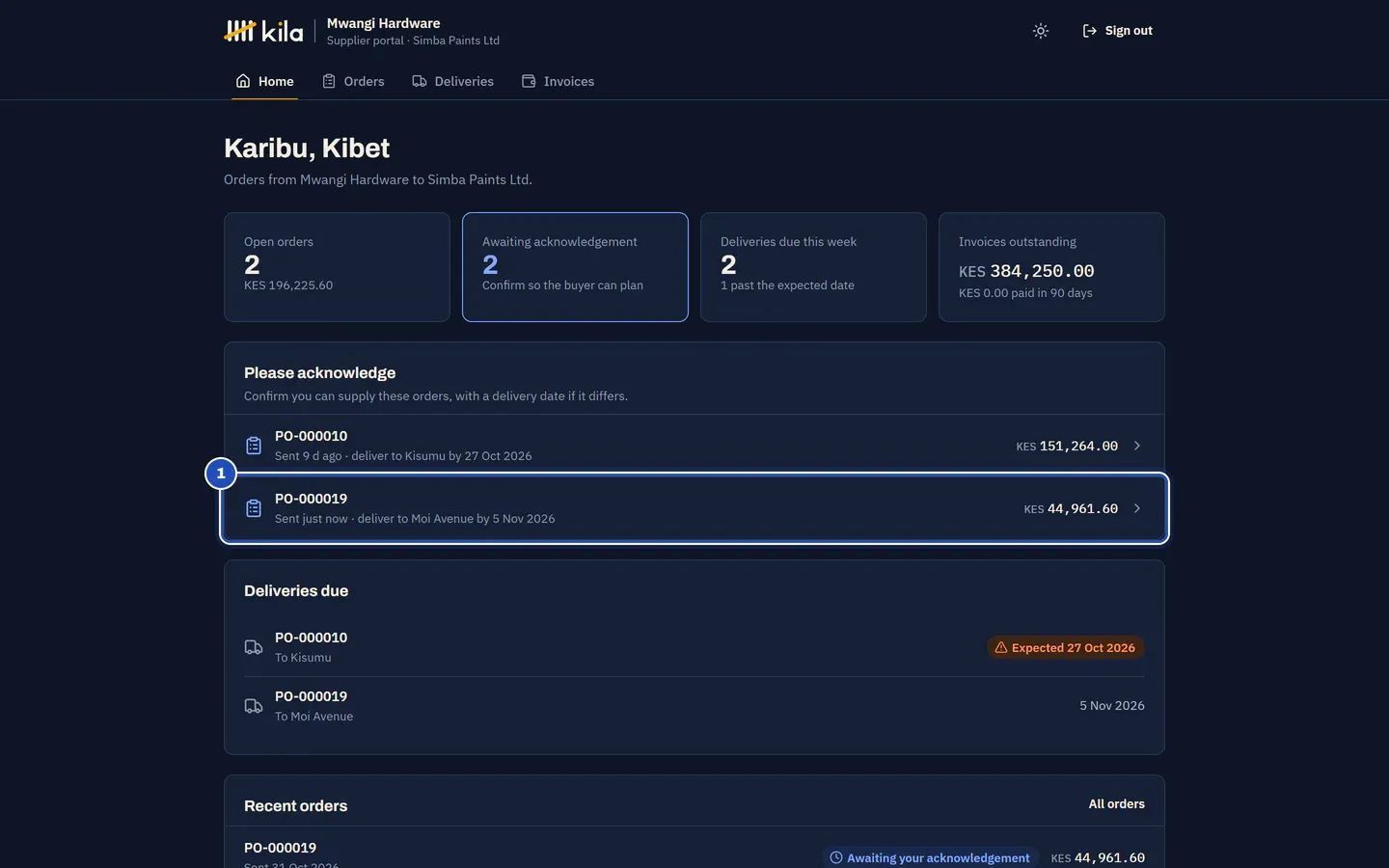
Task: Click KES 384,250.00 outstanding amount
Action: pos(1026,271)
